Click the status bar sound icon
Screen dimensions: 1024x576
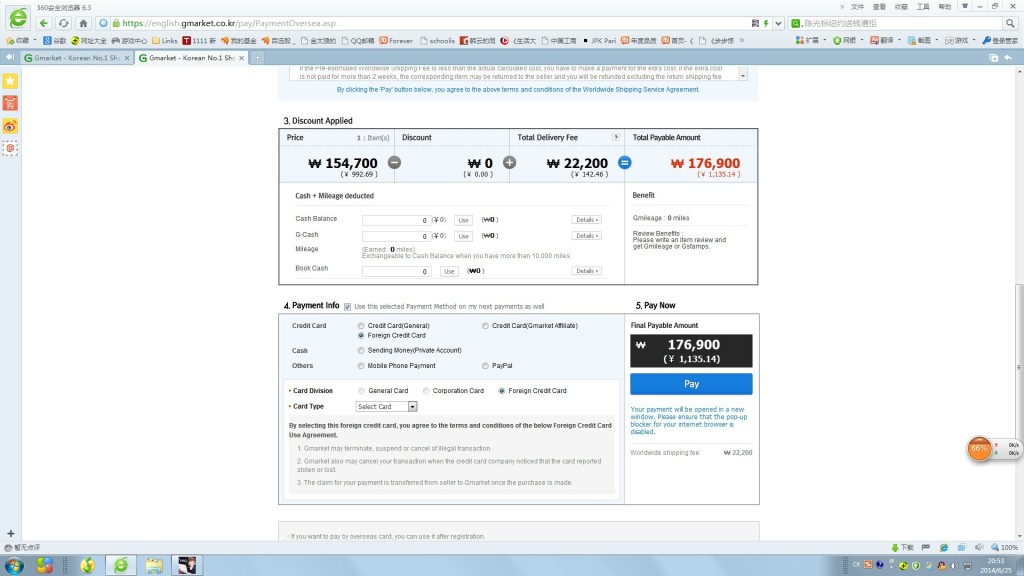coord(978,547)
